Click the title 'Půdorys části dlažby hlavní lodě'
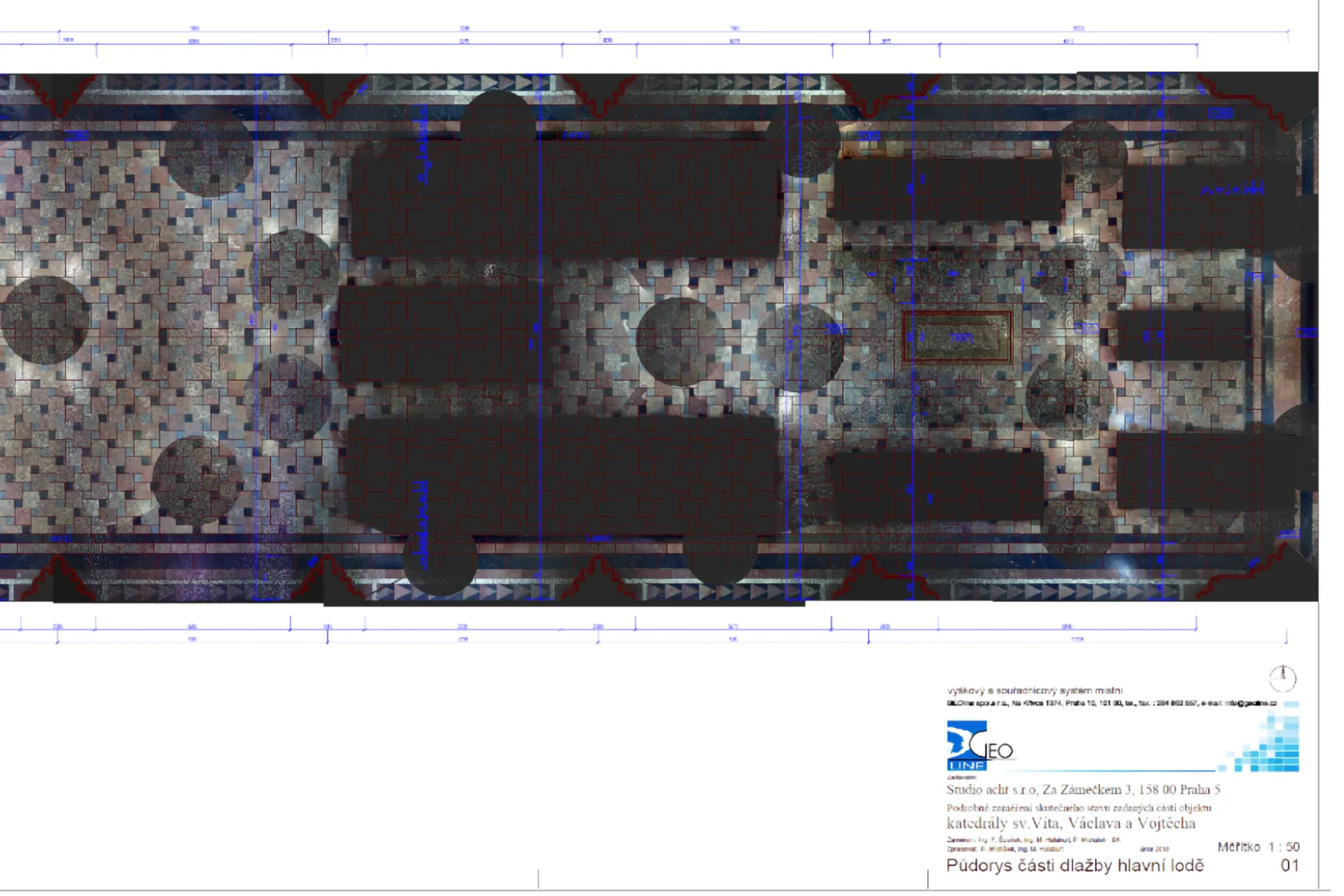Image resolution: width=1344 pixels, height=896 pixels. (x=1074, y=866)
